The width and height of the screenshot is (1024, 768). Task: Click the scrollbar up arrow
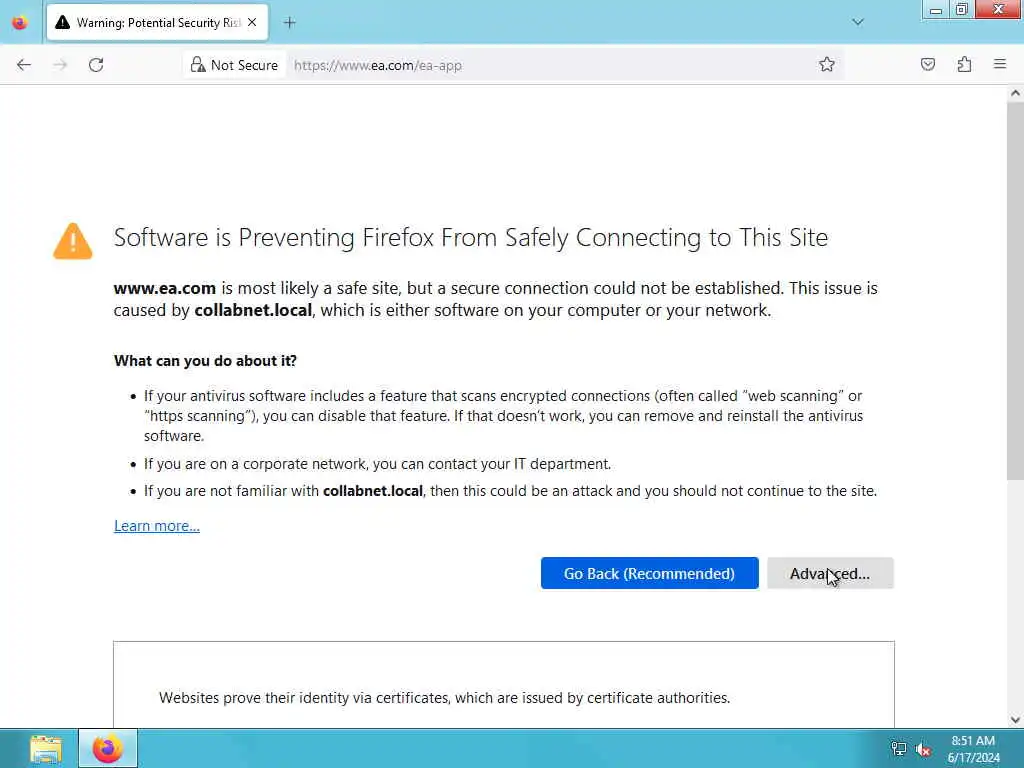tap(1015, 93)
